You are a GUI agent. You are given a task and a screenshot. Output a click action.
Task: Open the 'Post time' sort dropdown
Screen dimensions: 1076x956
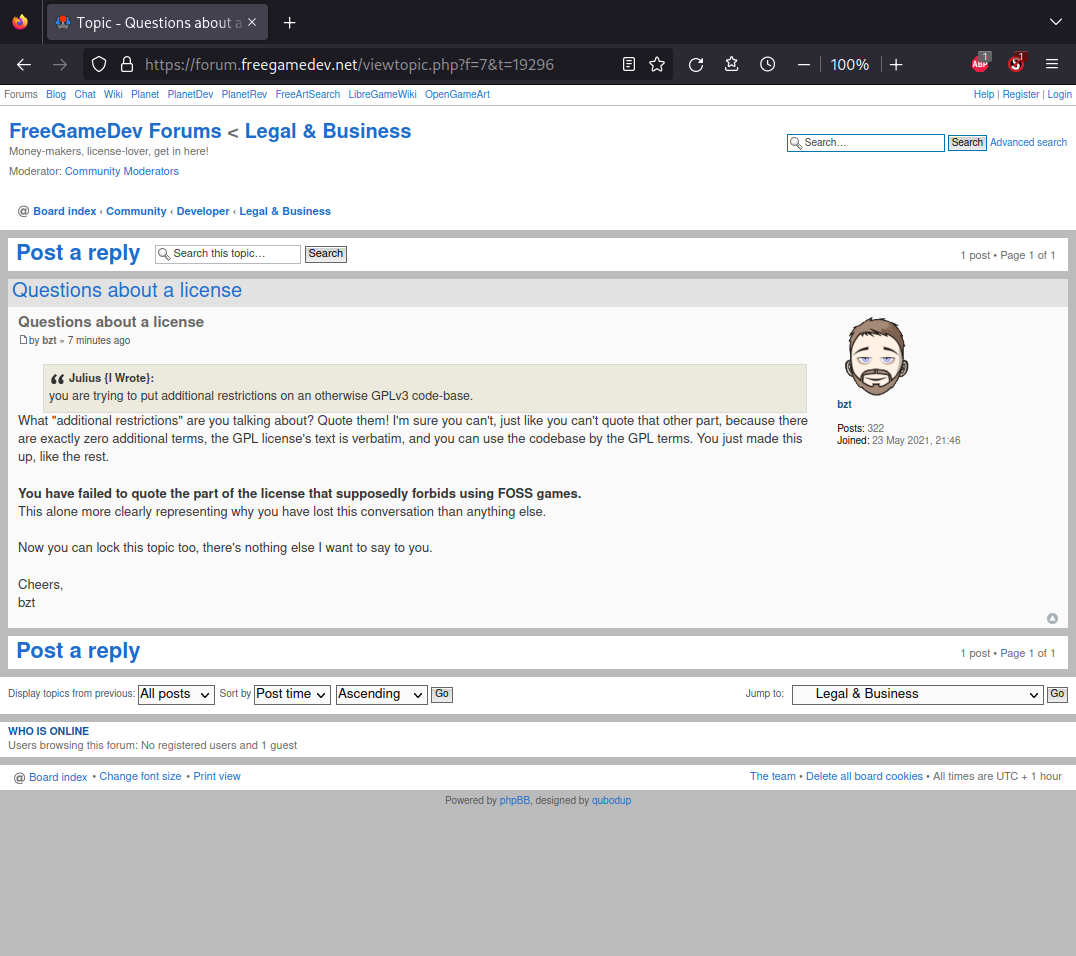tap(292, 694)
